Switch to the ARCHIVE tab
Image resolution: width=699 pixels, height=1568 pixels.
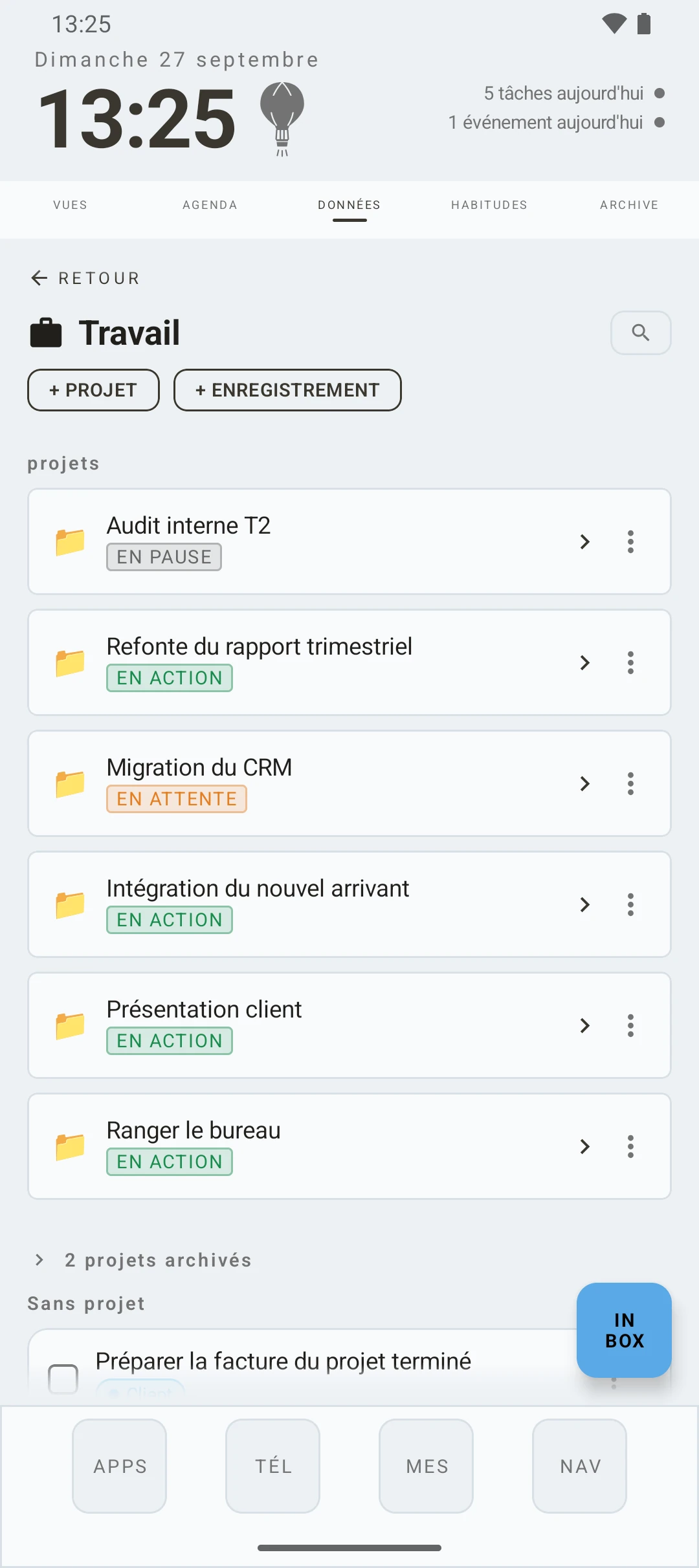[x=629, y=205]
